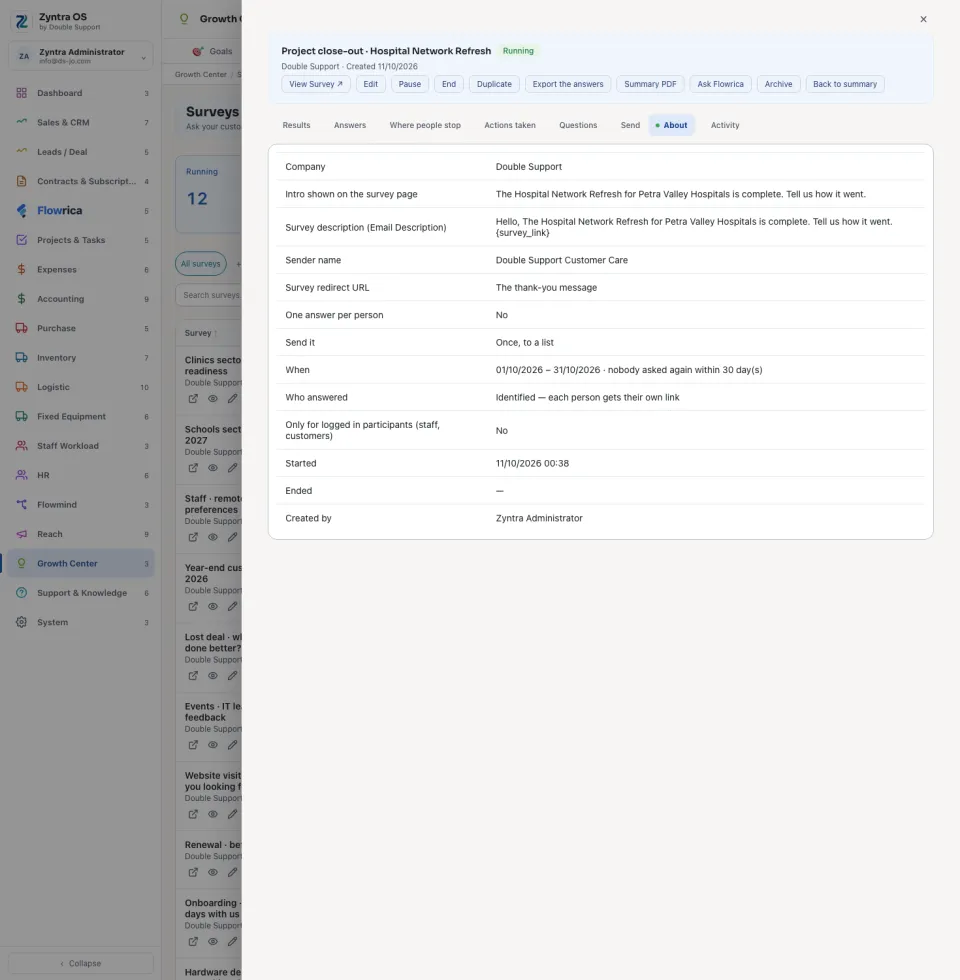Toggle eye icon for Website visit survey

pyautogui.click(x=212, y=814)
